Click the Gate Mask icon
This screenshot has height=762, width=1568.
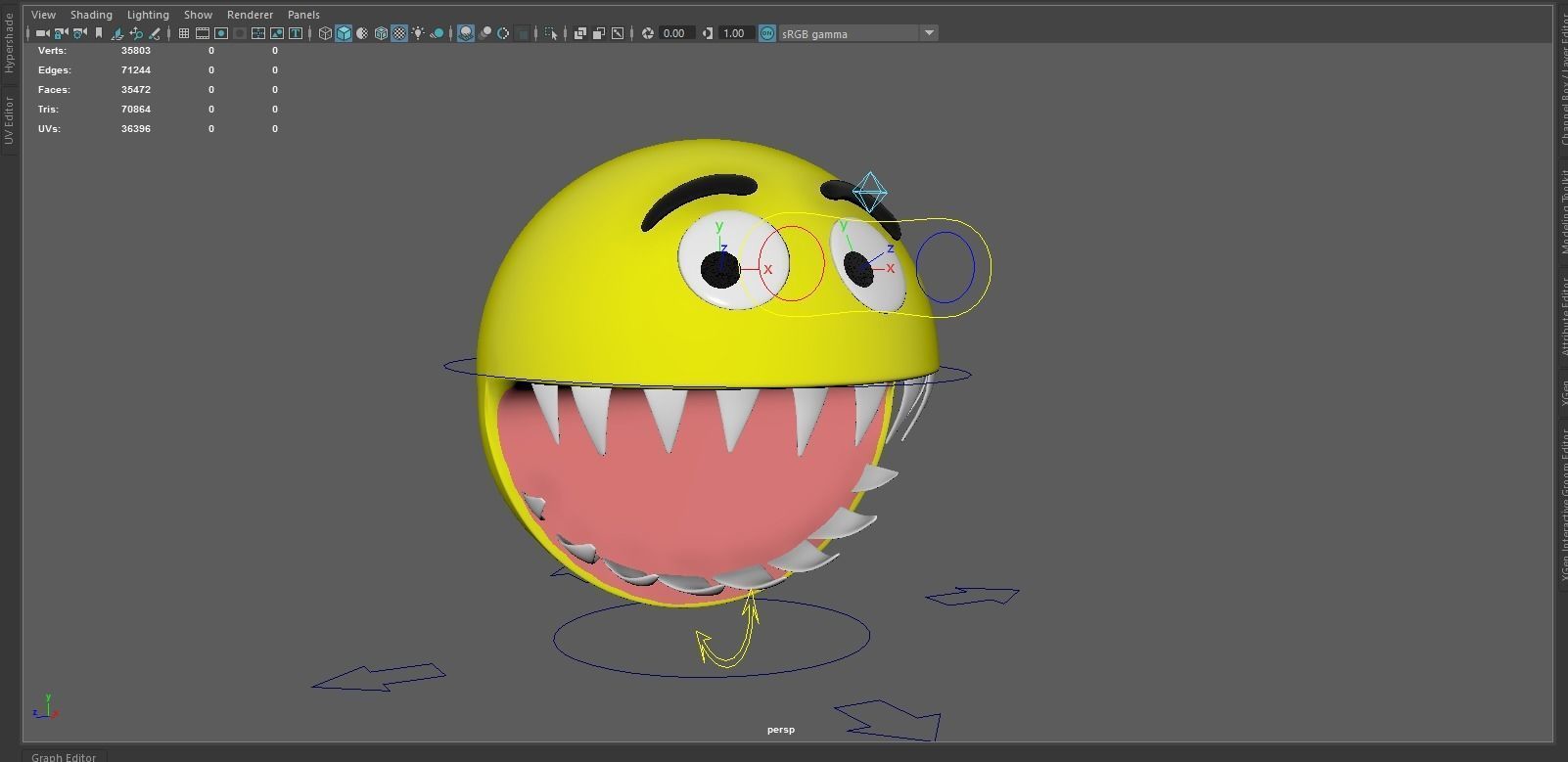tap(240, 33)
